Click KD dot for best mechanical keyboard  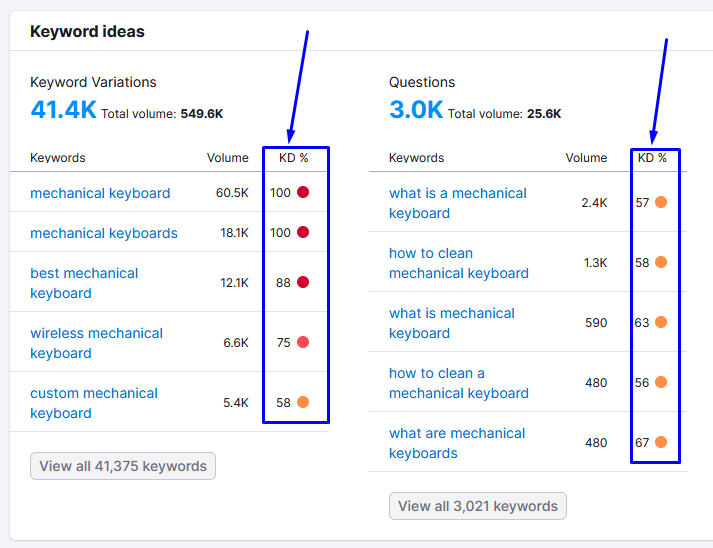(x=303, y=282)
